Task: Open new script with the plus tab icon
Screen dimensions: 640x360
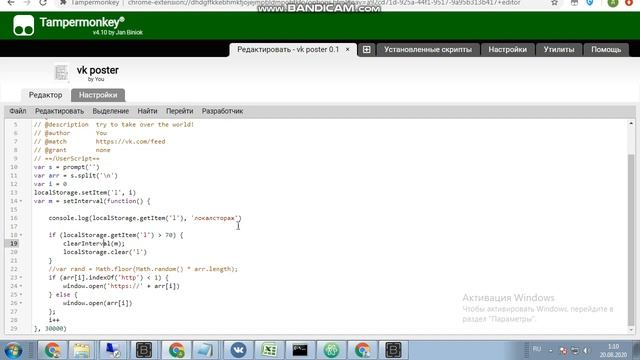Action: tap(367, 49)
